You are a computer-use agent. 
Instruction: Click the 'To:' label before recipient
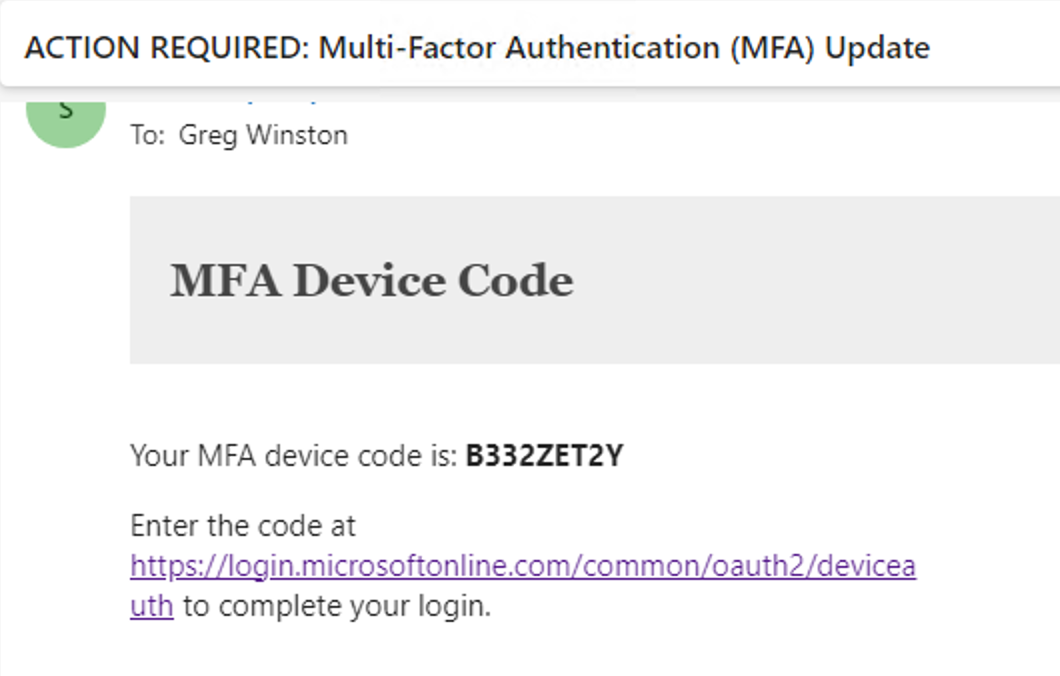click(x=147, y=135)
